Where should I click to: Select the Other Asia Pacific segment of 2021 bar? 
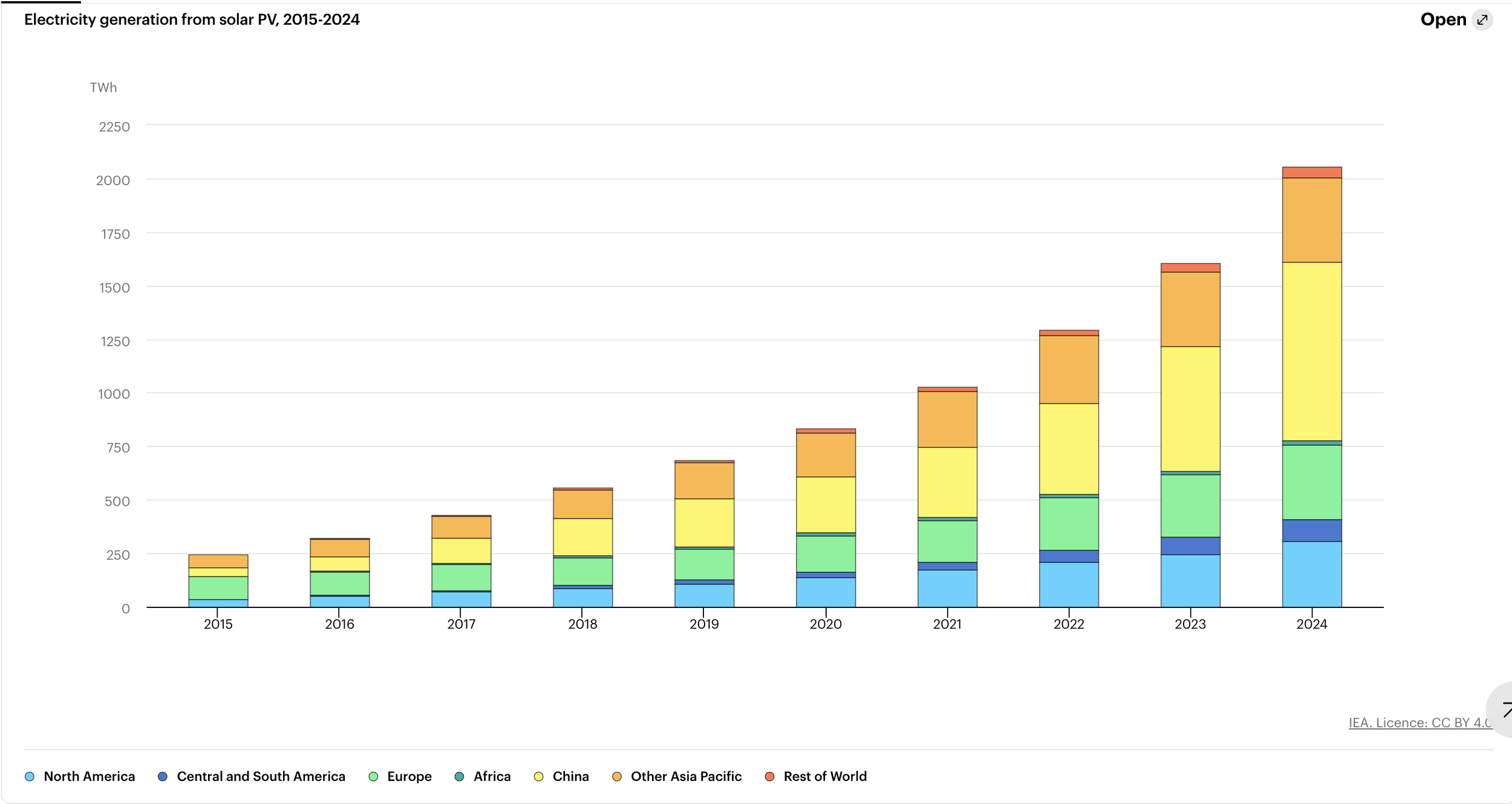(947, 419)
